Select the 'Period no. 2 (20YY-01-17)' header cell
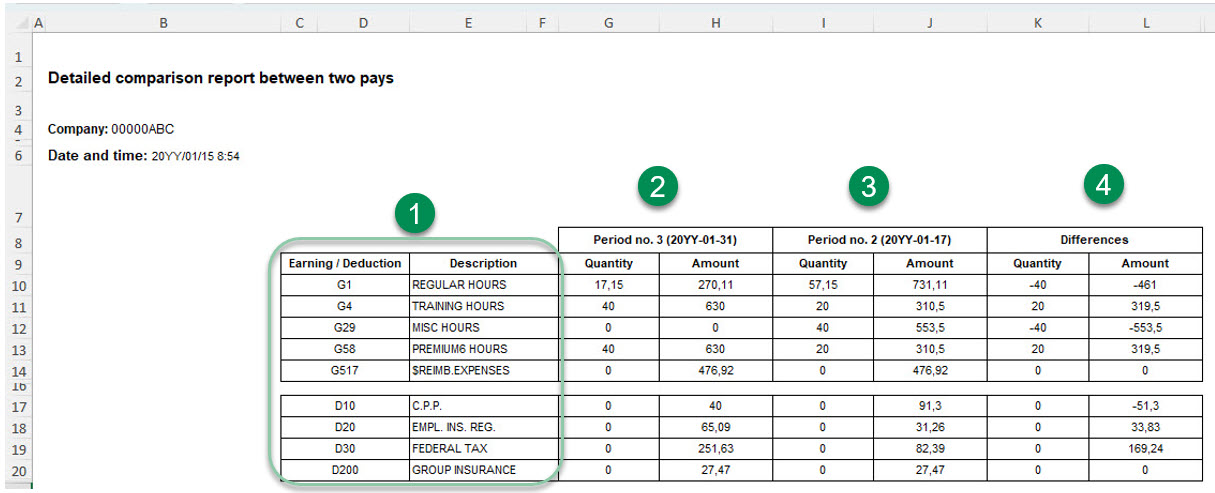Screen dimensions: 1215x493 (x=880, y=240)
